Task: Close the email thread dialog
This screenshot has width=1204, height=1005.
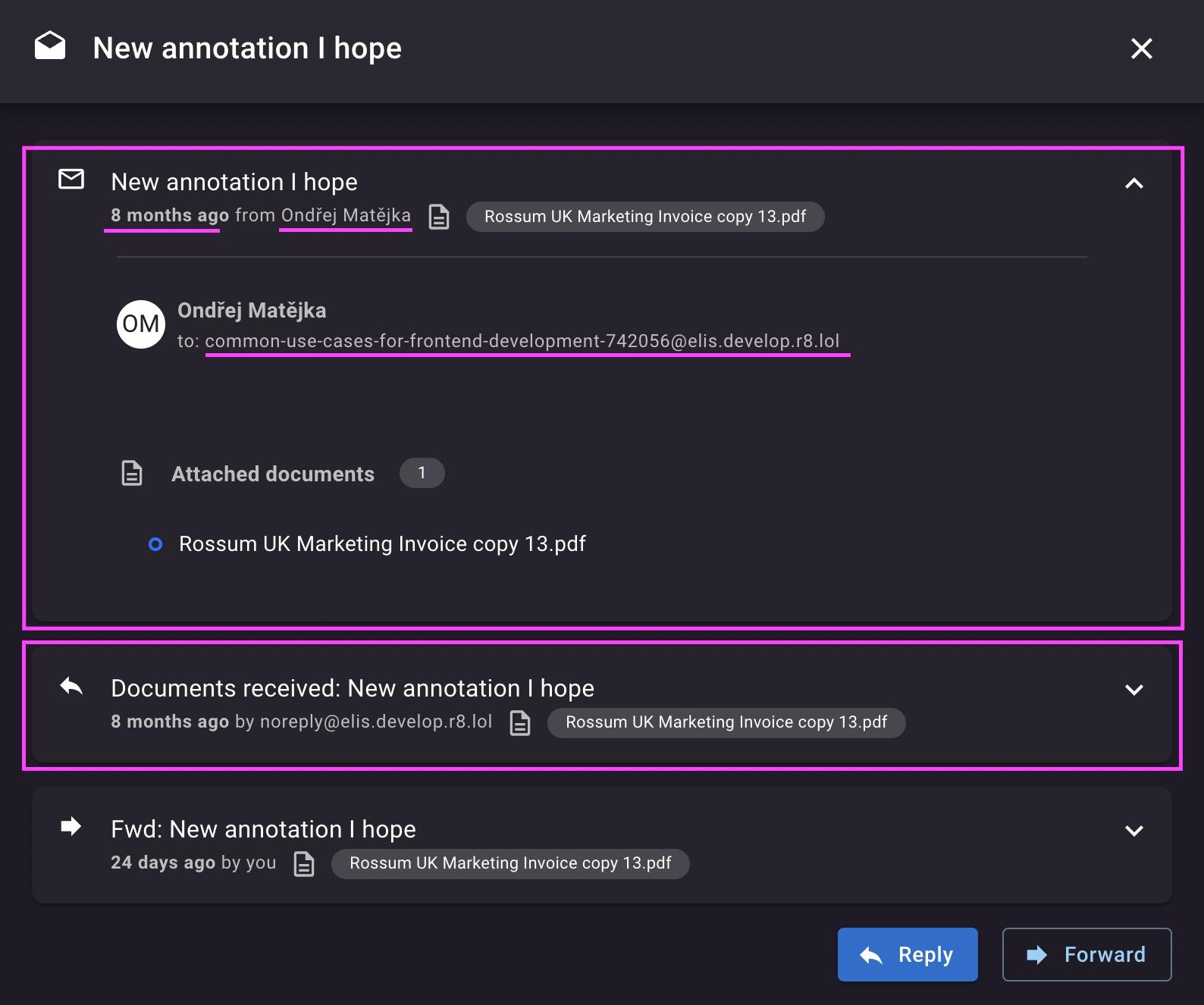Action: point(1141,49)
